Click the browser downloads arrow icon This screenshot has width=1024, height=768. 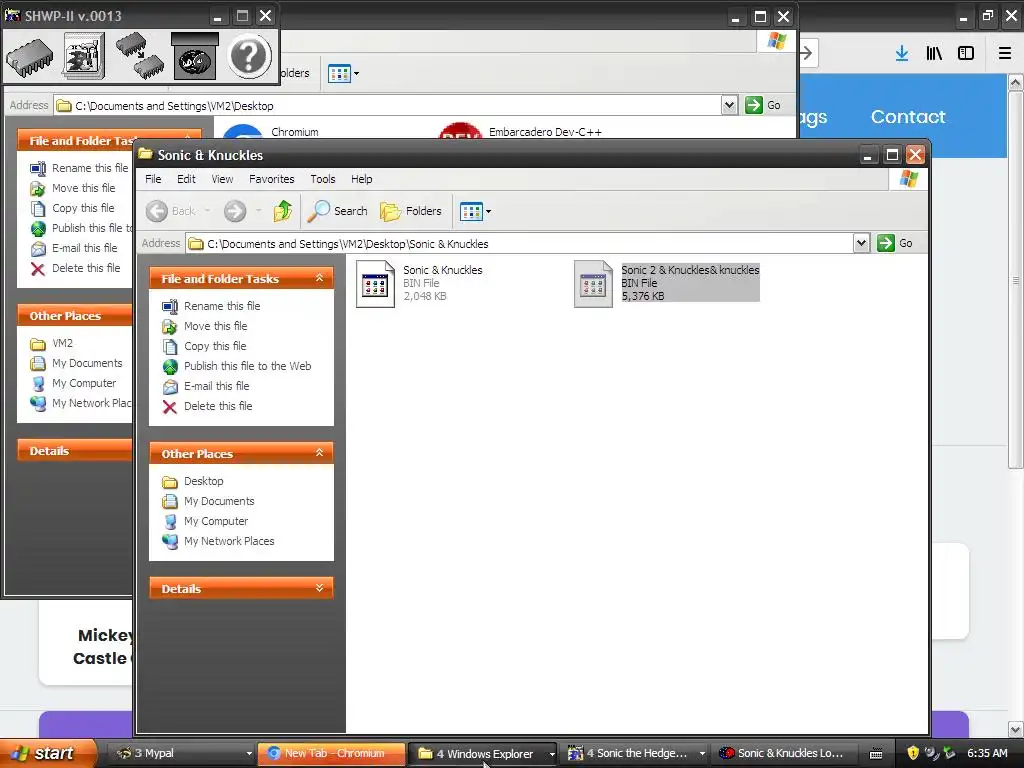902,54
